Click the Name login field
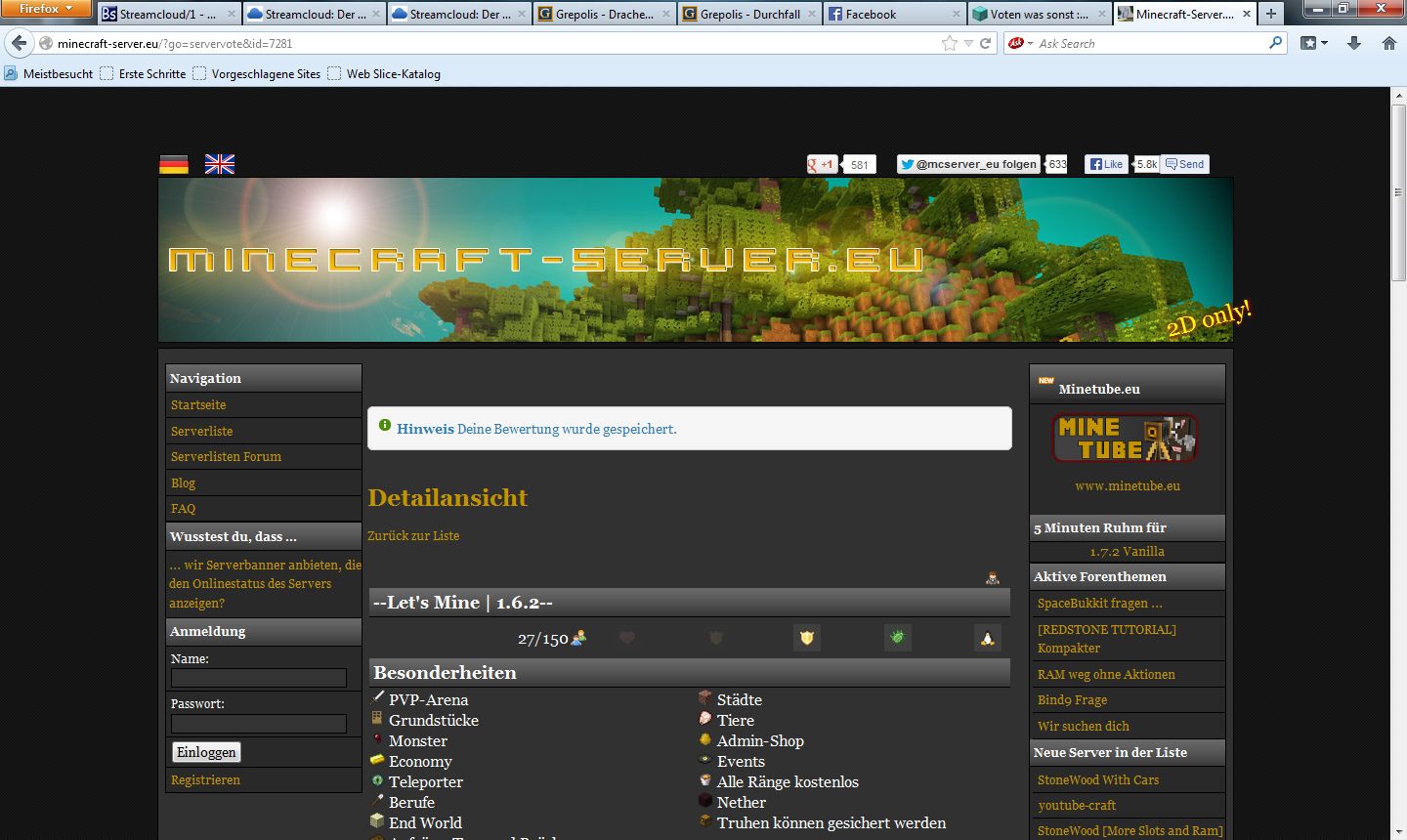This screenshot has width=1407, height=840. 259,678
